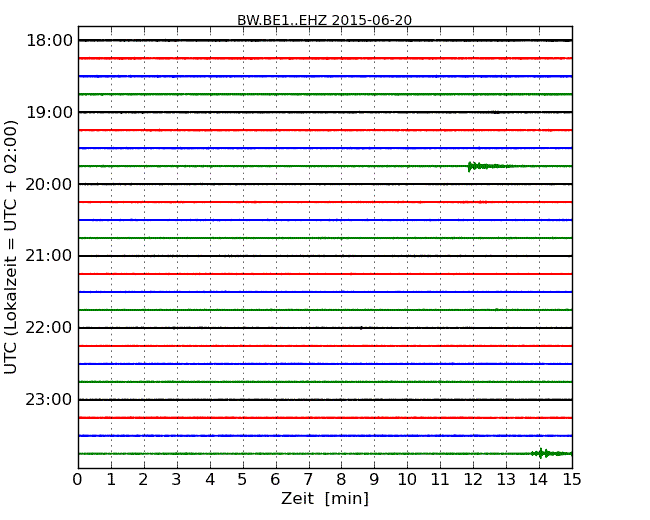Click the plot title BW.BE1..EHZ 2015-06-20
The height and width of the screenshot is (520, 650).
(x=324, y=20)
